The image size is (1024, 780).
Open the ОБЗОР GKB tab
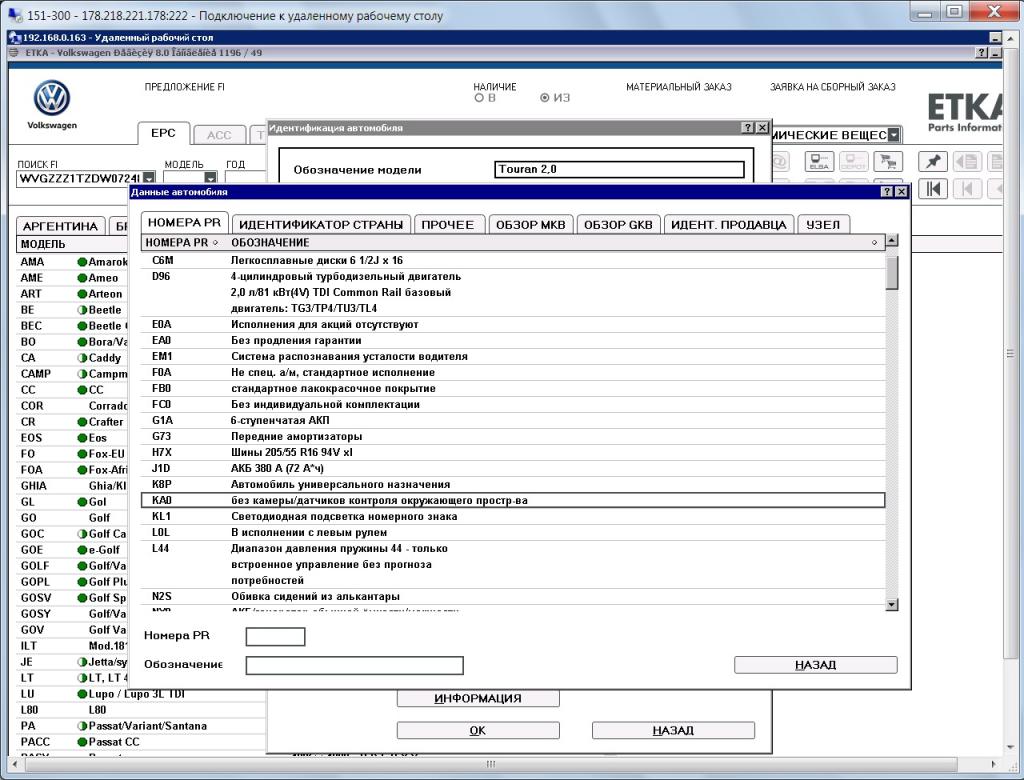pos(618,225)
